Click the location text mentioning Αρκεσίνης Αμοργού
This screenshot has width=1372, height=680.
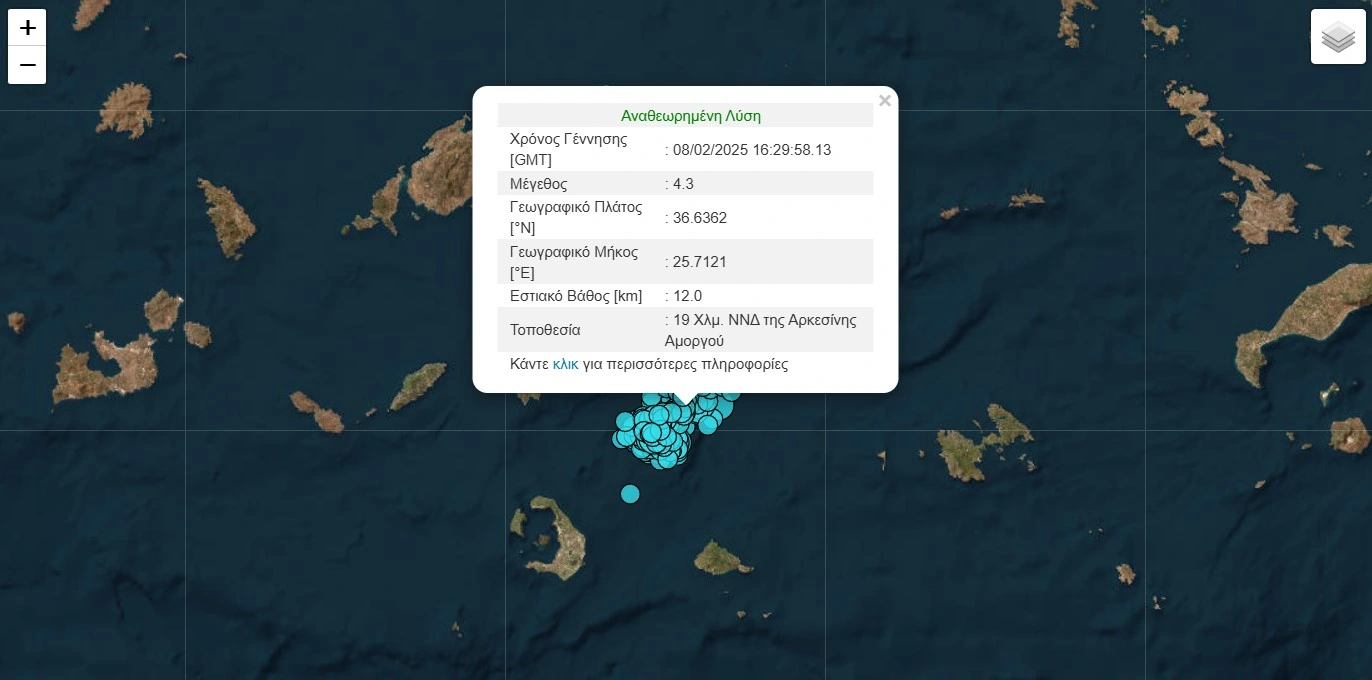pos(764,330)
